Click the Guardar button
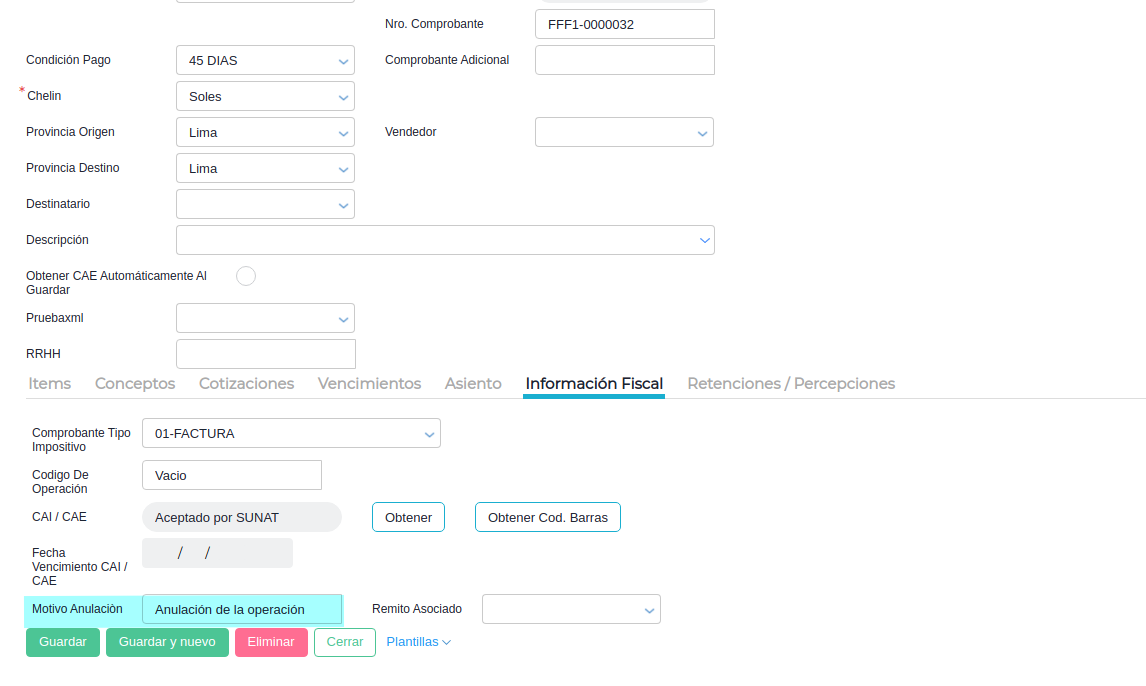 [63, 642]
